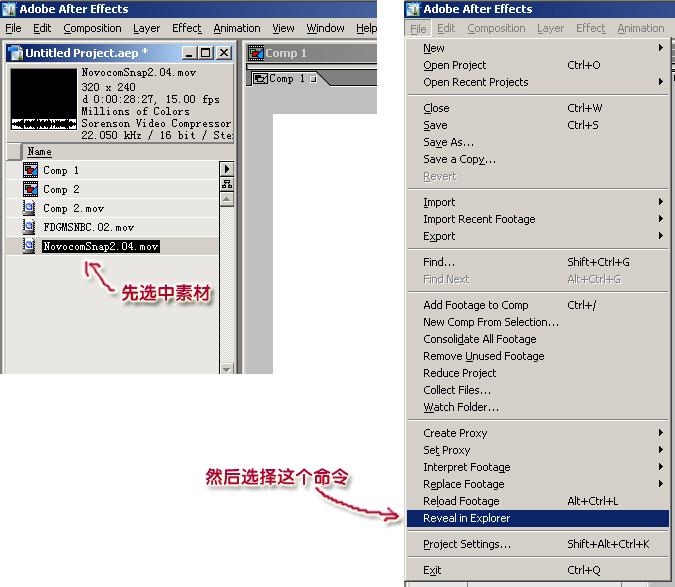Choose Save a Copy... menu entry
The height and width of the screenshot is (587, 675).
point(538,159)
